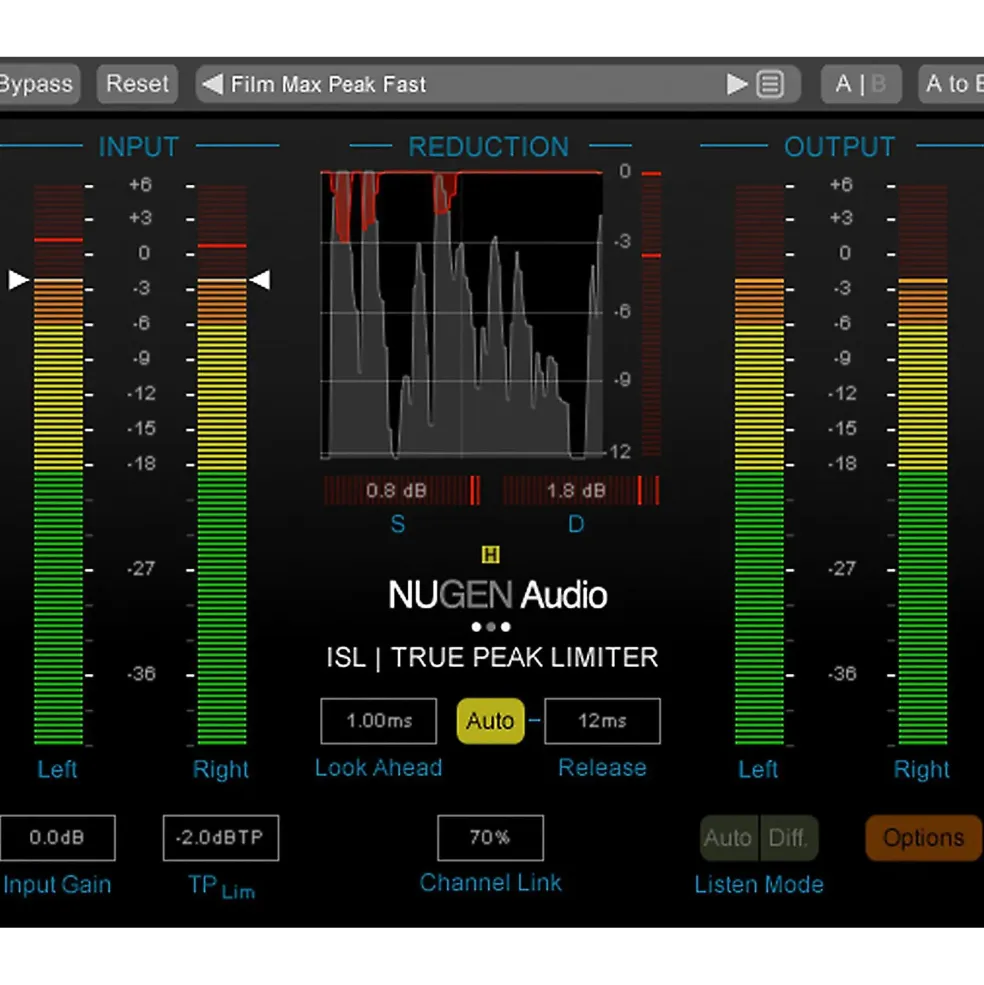Switch the A | B comparison toggle
984x985 pixels.
[861, 84]
